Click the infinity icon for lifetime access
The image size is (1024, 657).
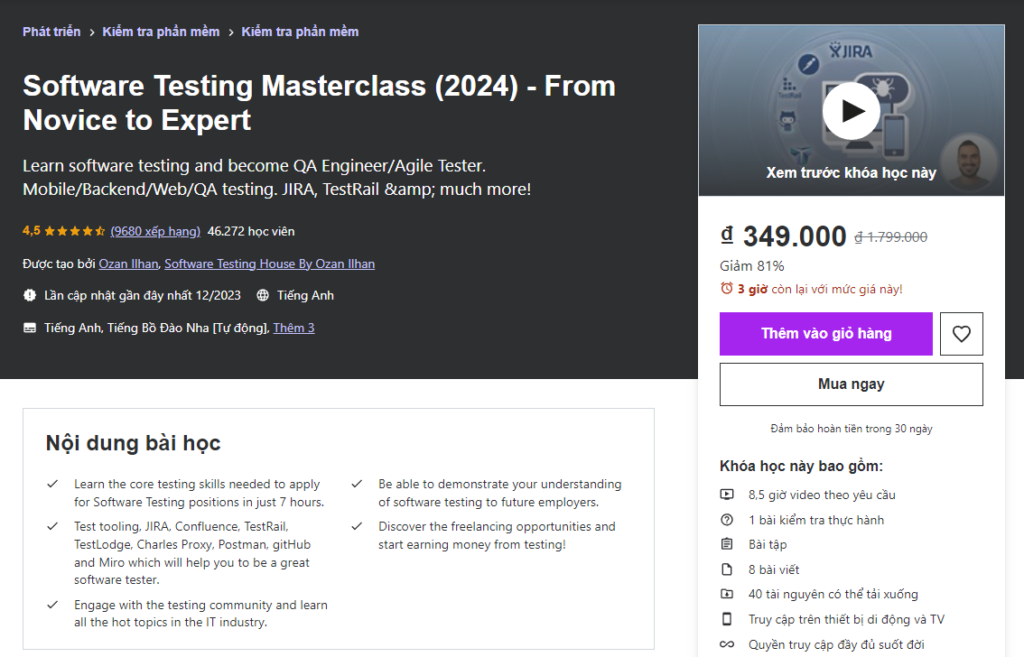click(727, 645)
